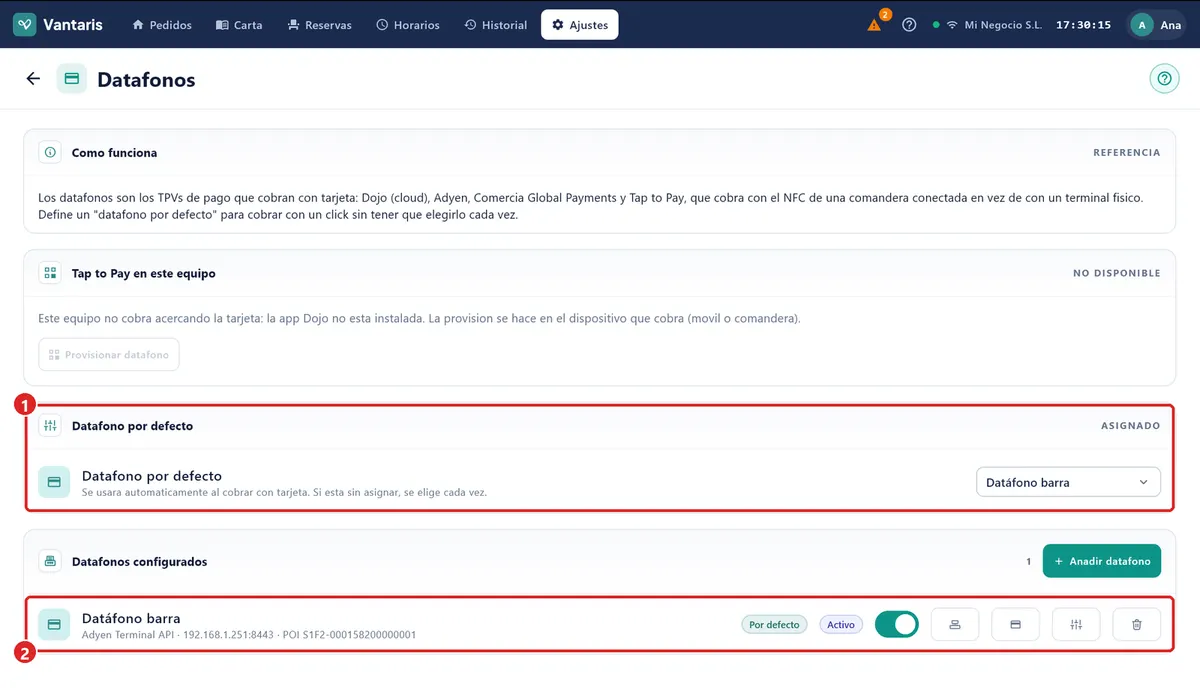Click the terminal icon beside Datafonos configurados
This screenshot has width=1200, height=692.
click(x=50, y=561)
